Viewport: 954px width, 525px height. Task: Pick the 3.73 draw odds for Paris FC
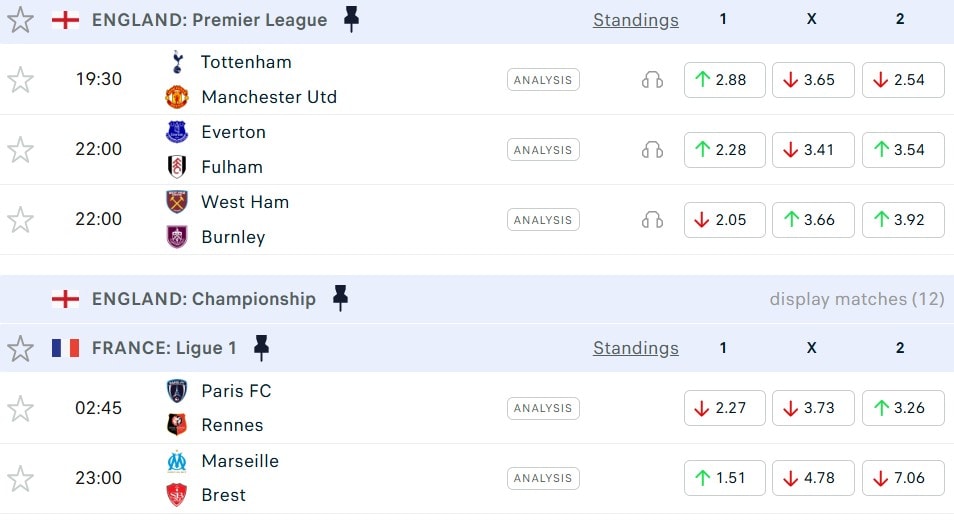pos(812,408)
